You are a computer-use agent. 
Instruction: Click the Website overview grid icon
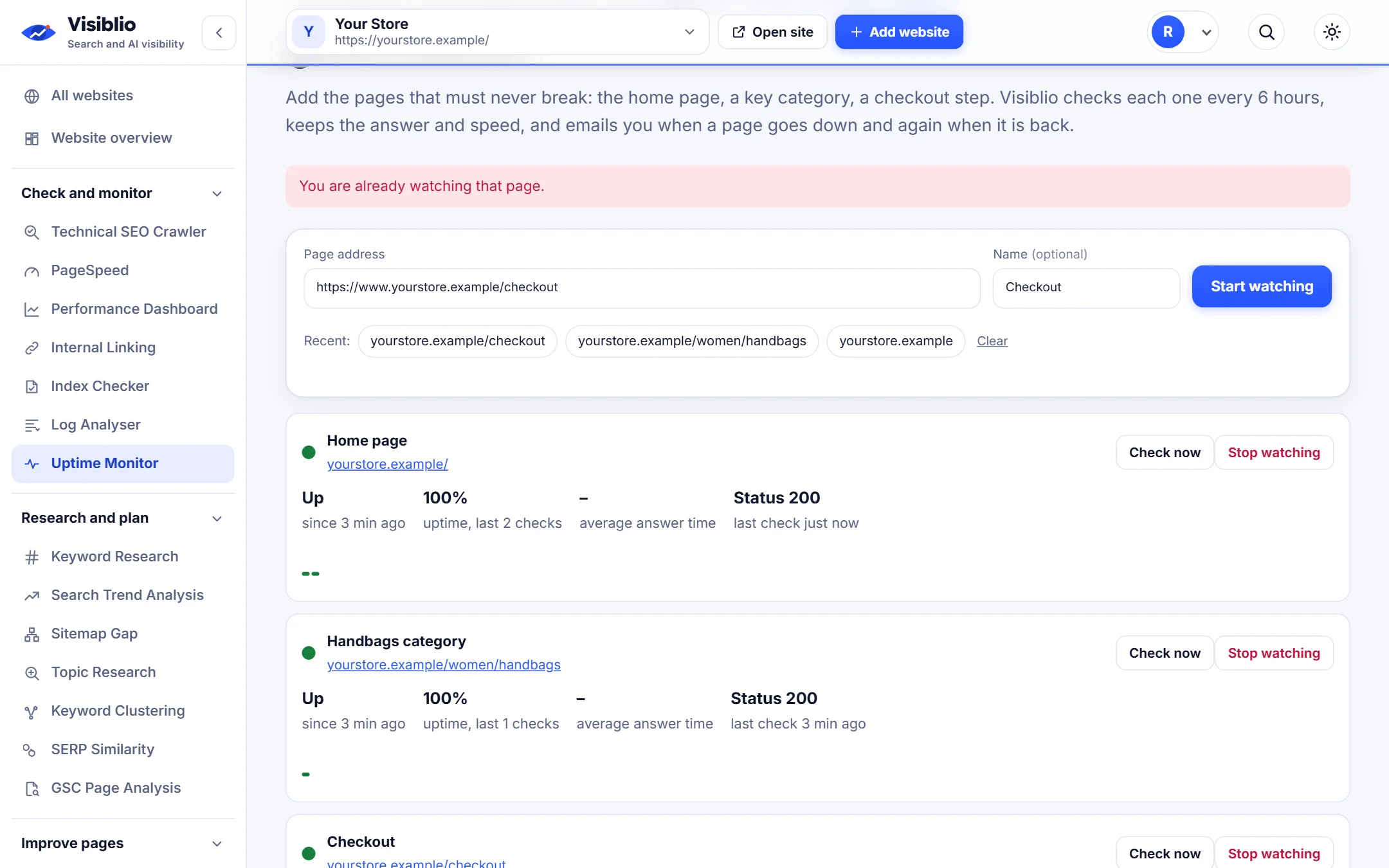click(32, 139)
